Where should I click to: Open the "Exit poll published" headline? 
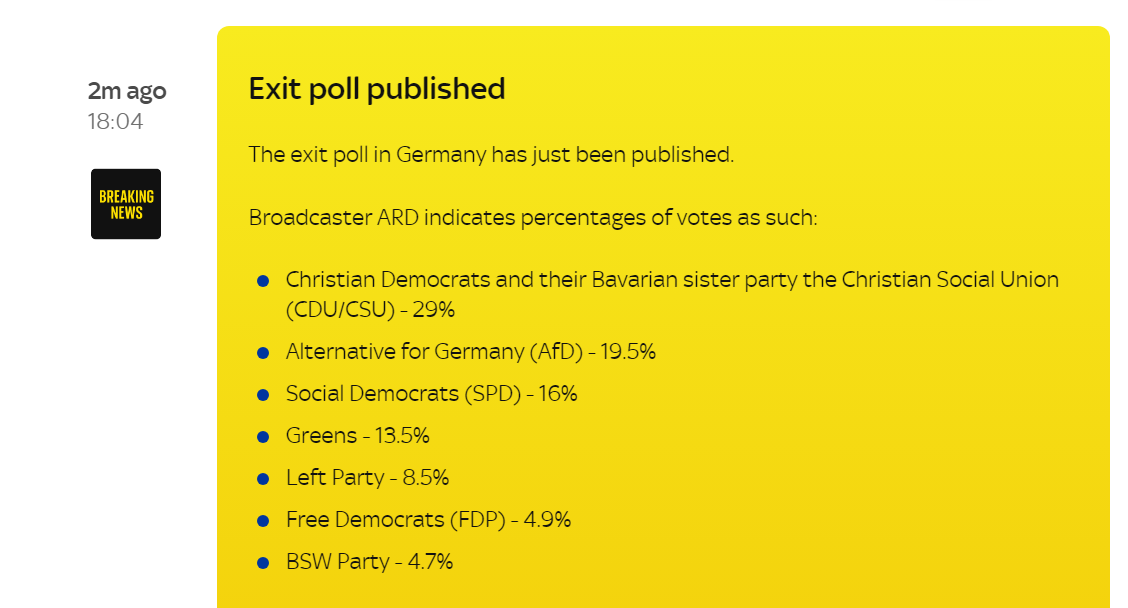(x=377, y=89)
